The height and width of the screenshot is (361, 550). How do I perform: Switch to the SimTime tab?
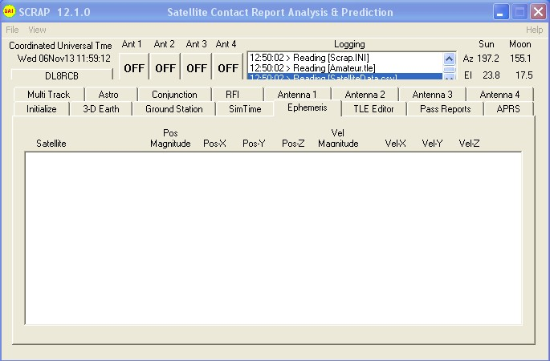(x=245, y=109)
